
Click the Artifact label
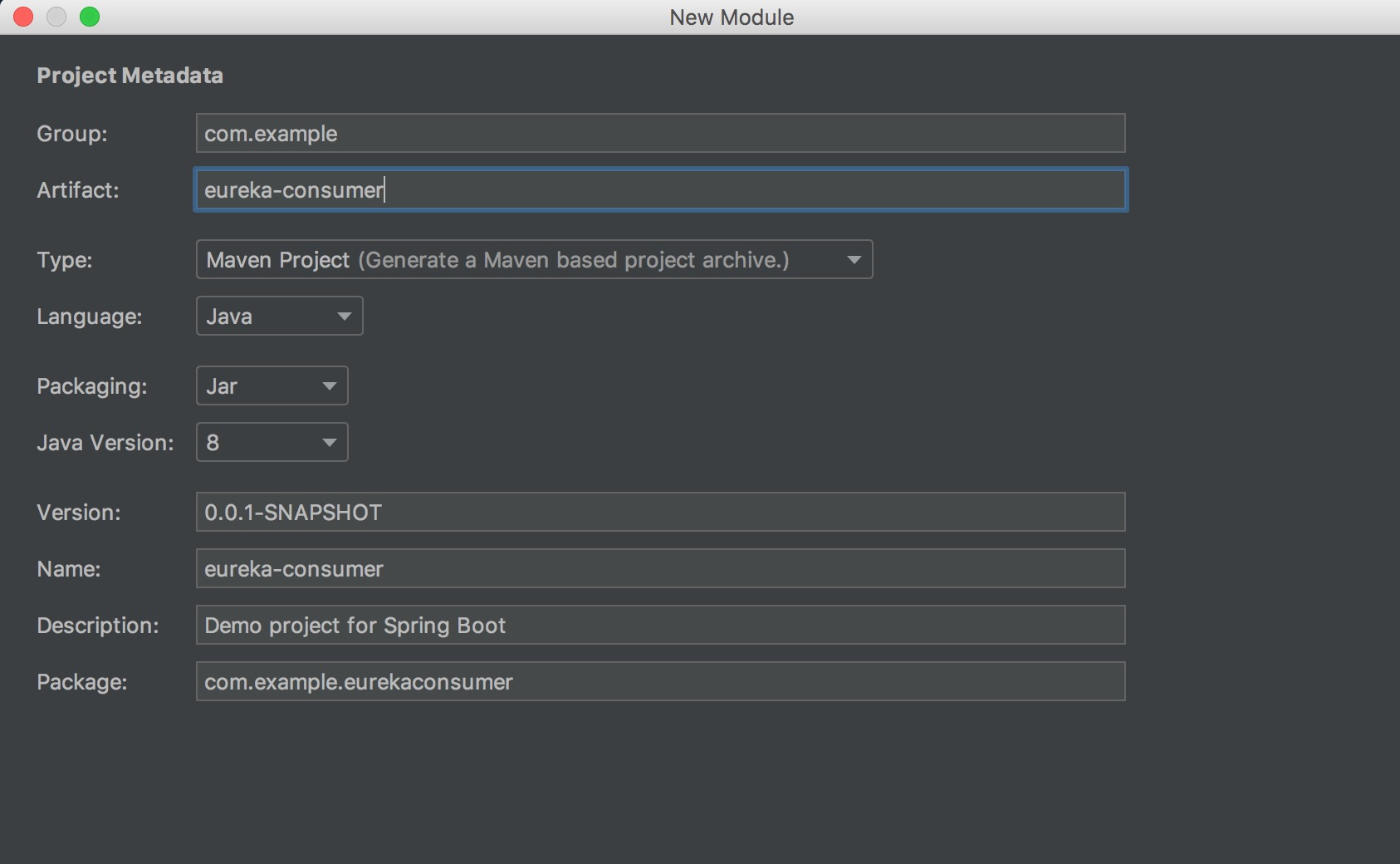pyautogui.click(x=78, y=190)
